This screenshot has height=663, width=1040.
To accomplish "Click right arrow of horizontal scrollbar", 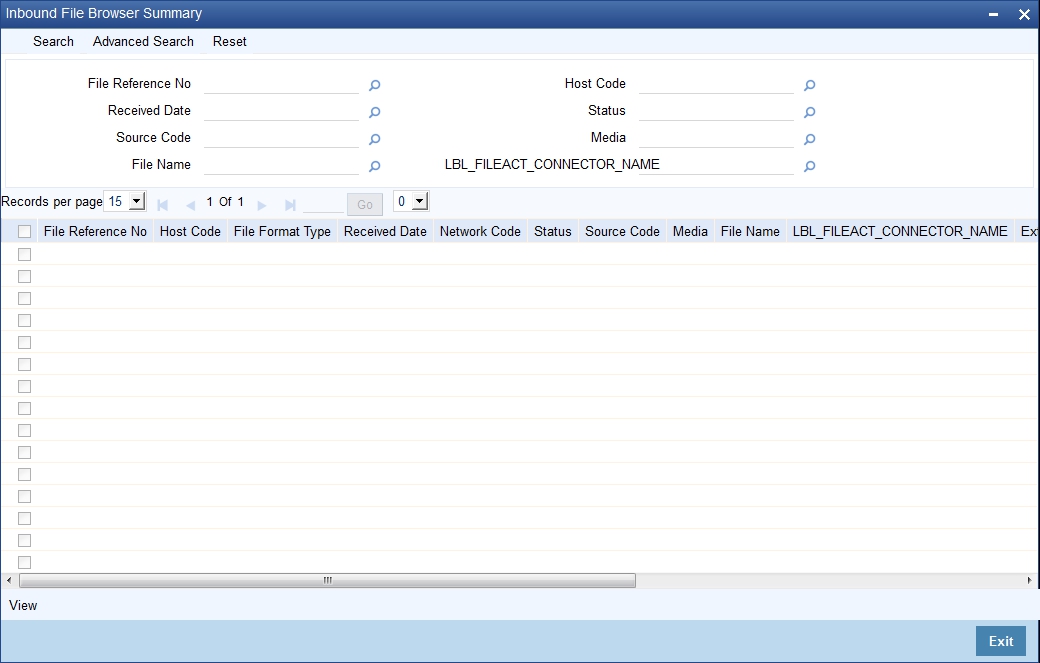I will tap(1029, 580).
